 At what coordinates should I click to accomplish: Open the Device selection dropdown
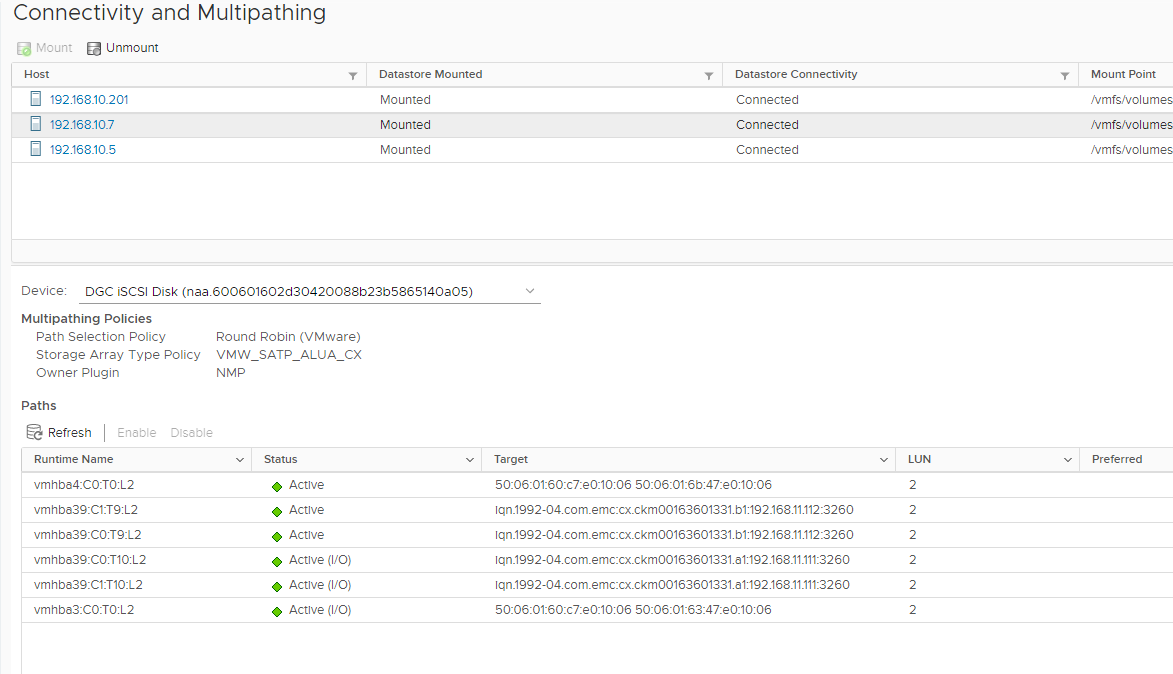tap(530, 291)
